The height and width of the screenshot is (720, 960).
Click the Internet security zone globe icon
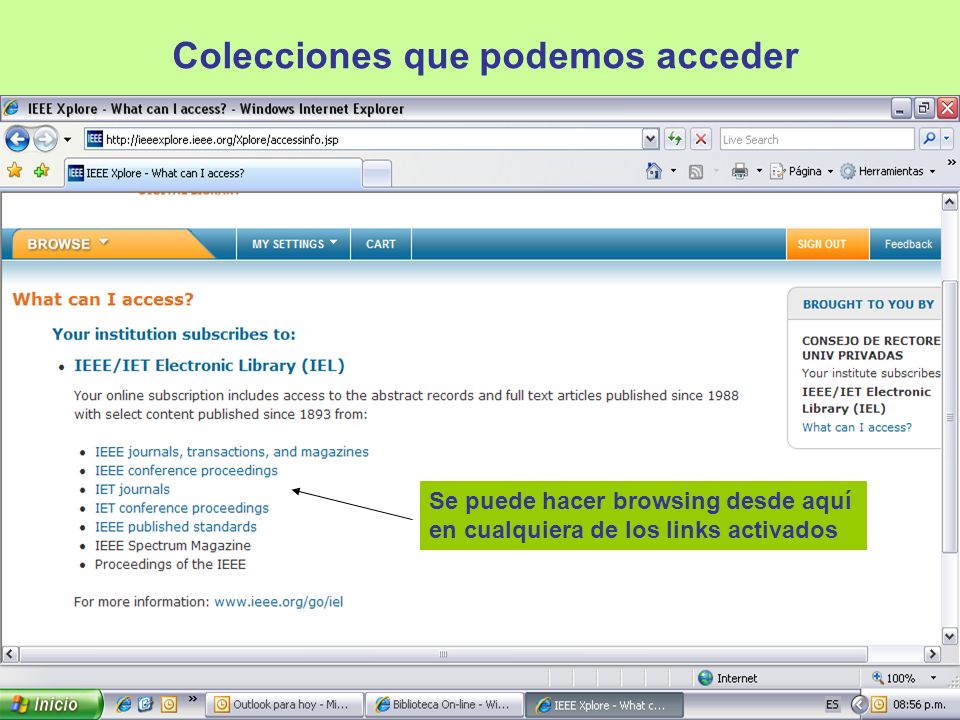[x=705, y=678]
